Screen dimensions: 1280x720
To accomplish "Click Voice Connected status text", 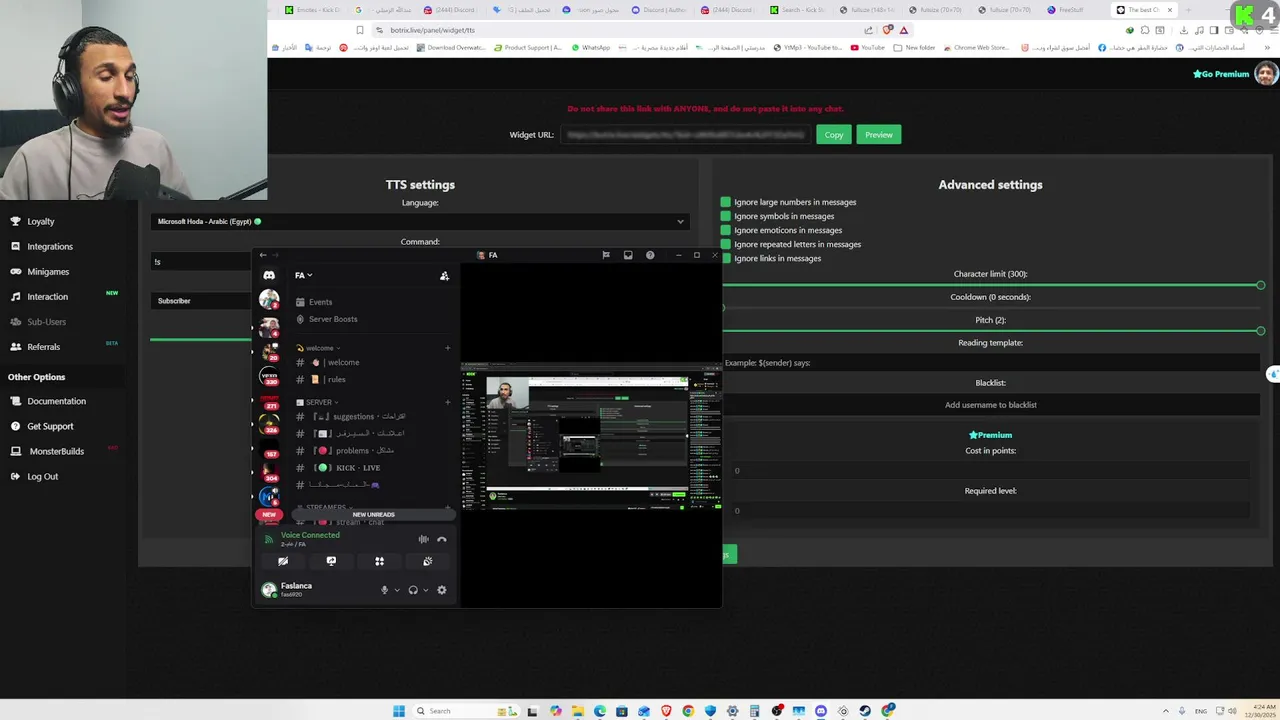I will (310, 535).
